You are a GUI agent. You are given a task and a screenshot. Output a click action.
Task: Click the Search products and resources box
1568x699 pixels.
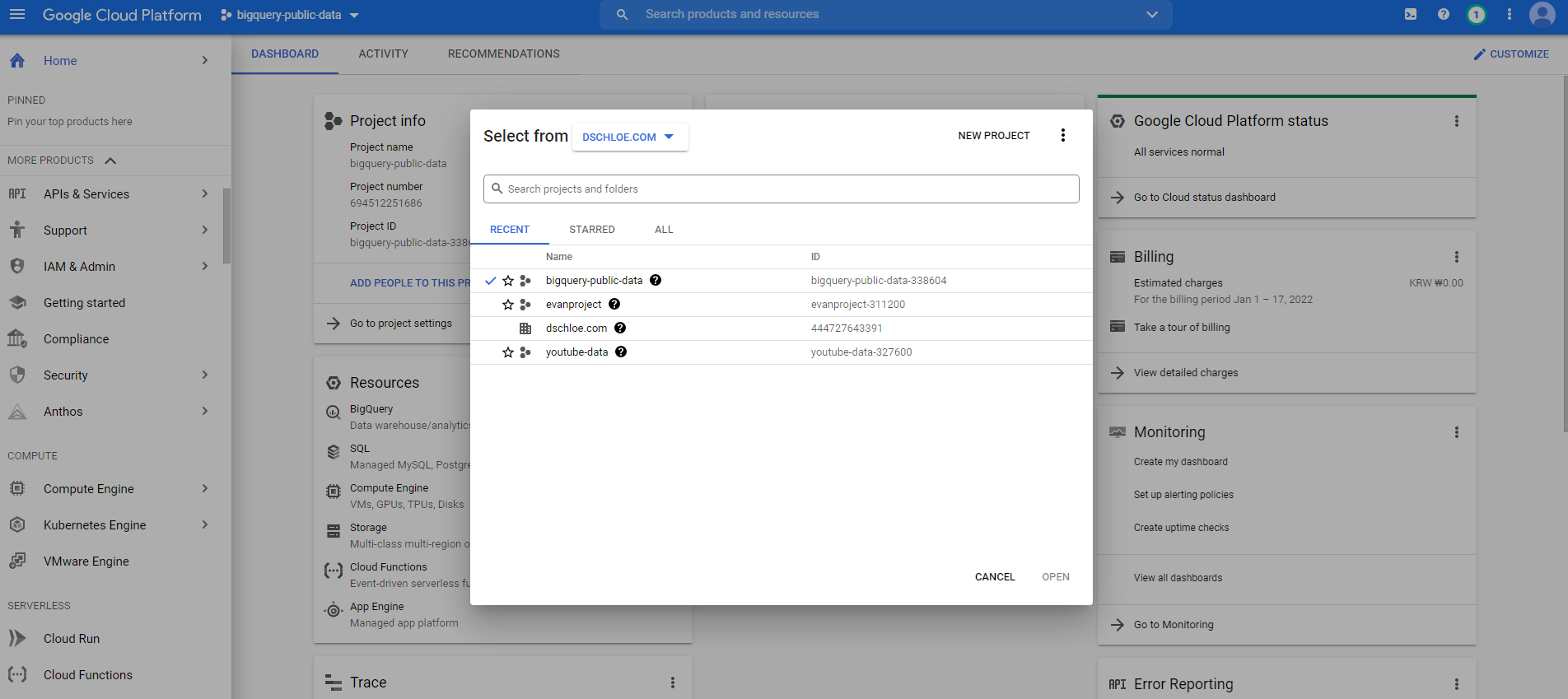click(885, 14)
